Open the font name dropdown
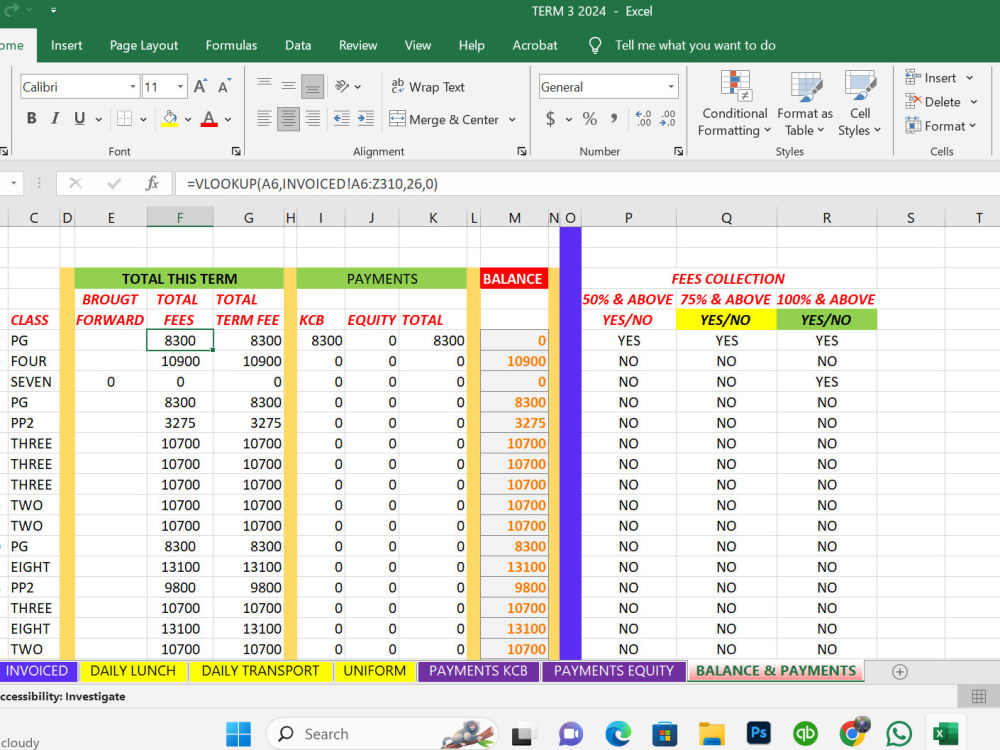This screenshot has height=750, width=1000. (x=133, y=87)
